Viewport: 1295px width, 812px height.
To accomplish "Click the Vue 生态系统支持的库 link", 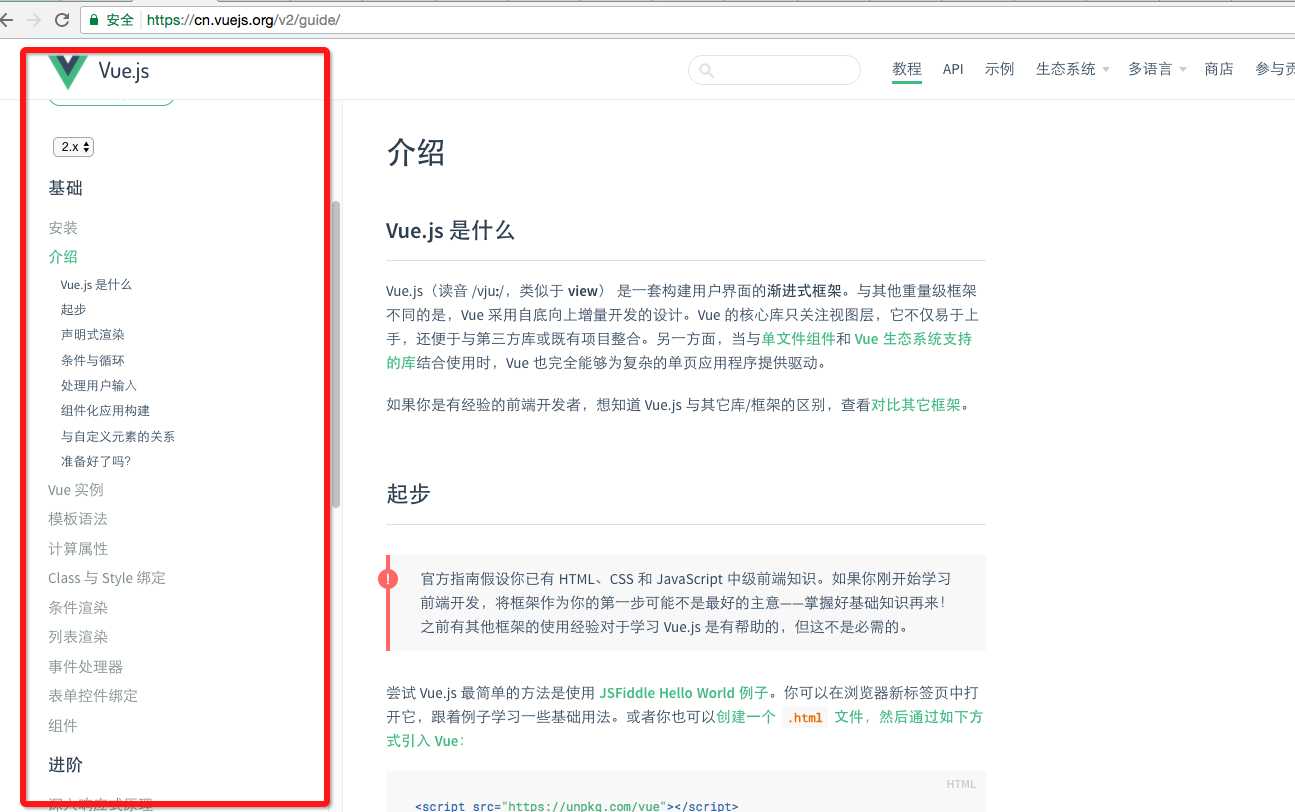I will 913,339.
